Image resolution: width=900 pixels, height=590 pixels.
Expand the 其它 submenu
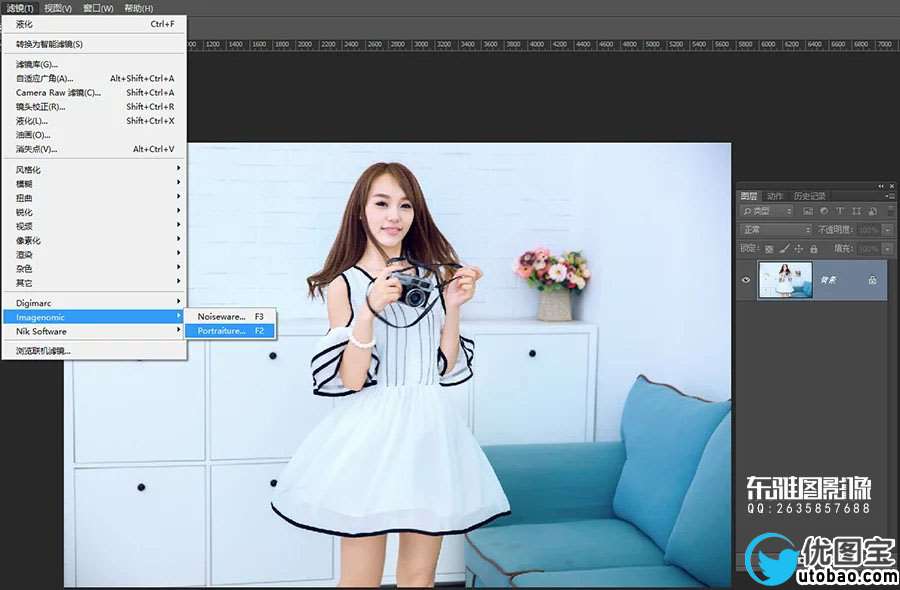coord(95,283)
